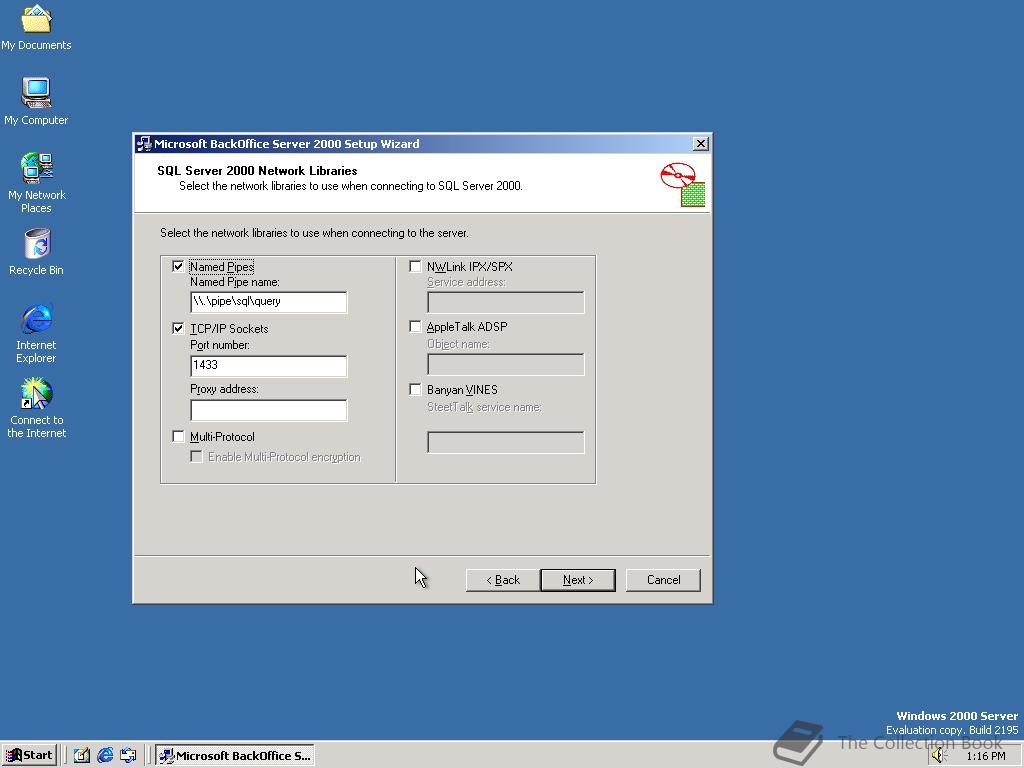The width and height of the screenshot is (1024, 768).
Task: Click the Show Desktop quick launch icon
Action: click(82, 756)
